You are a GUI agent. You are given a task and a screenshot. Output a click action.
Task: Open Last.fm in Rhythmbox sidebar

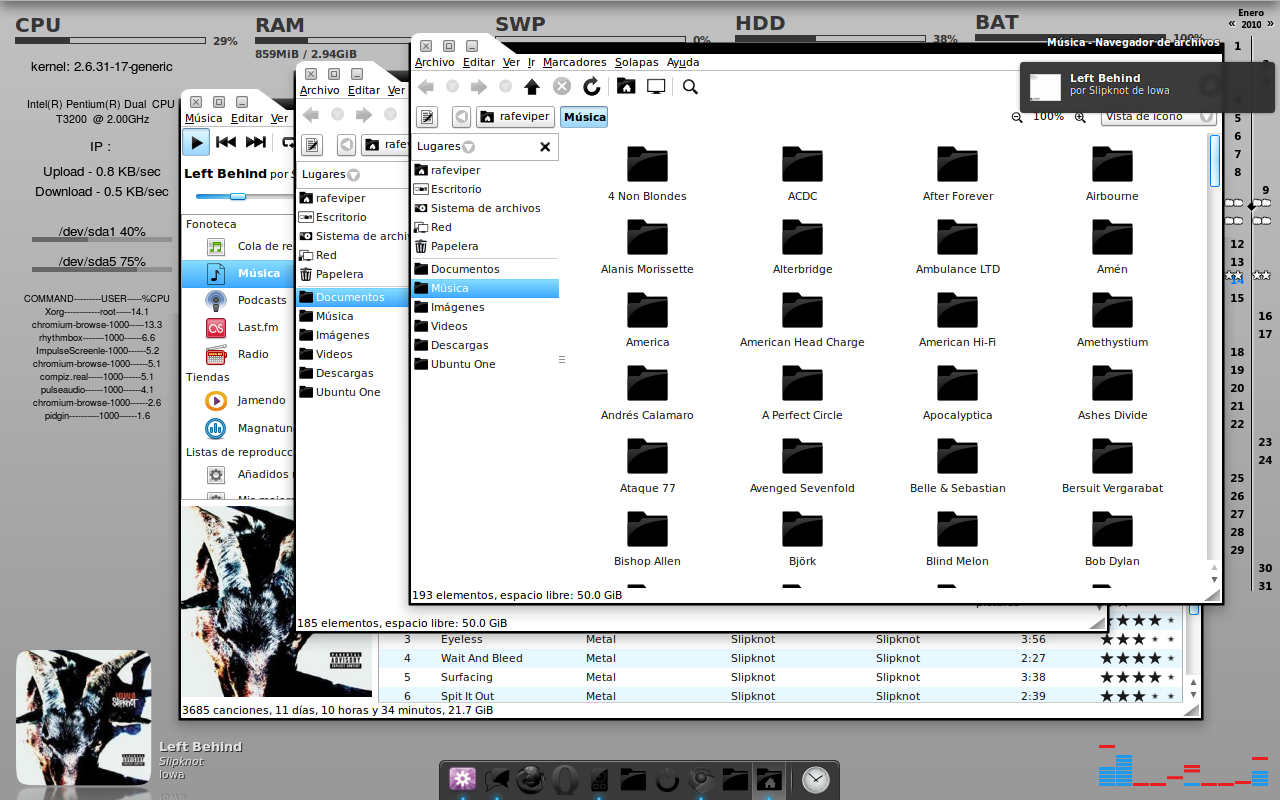tap(238, 327)
